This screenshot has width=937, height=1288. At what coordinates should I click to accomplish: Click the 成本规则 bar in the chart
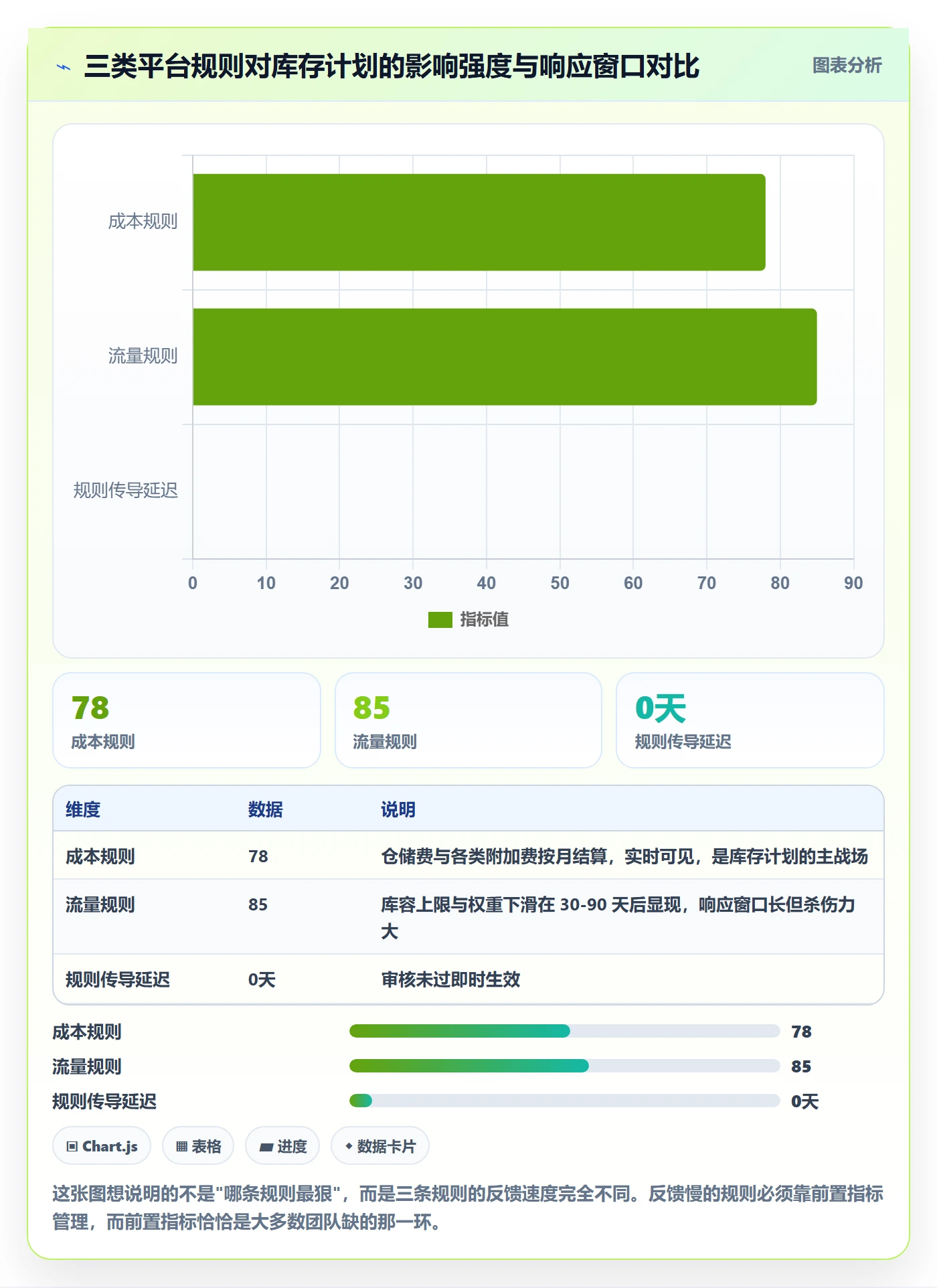[x=479, y=222]
